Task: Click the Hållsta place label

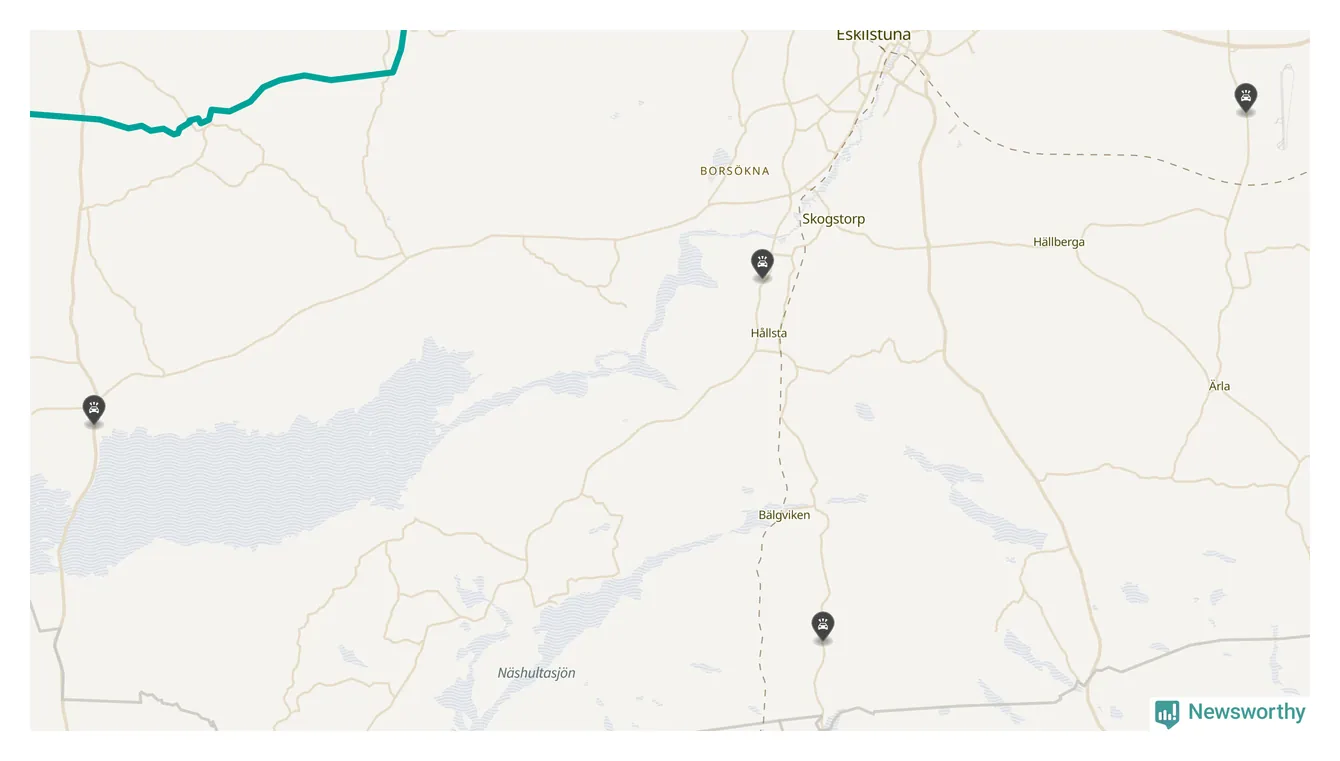Action: (769, 333)
